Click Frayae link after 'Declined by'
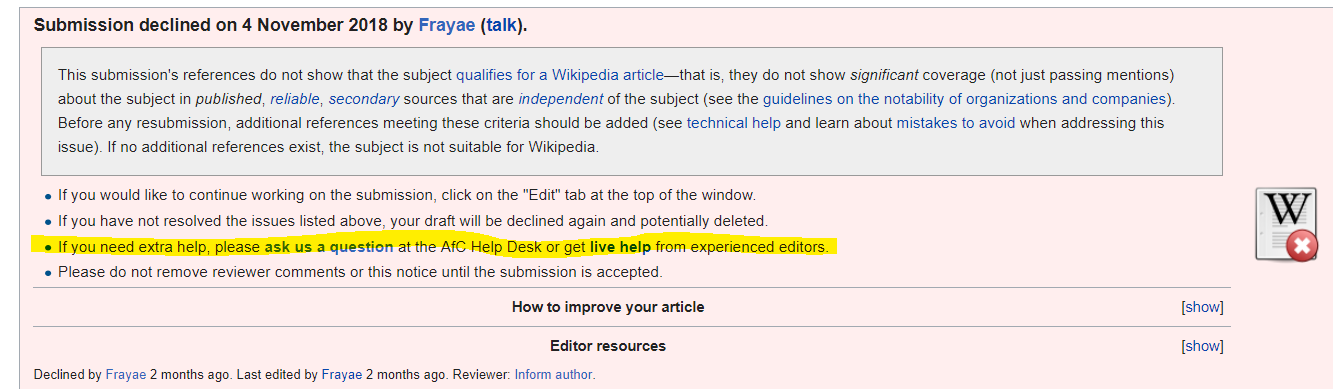 125,375
